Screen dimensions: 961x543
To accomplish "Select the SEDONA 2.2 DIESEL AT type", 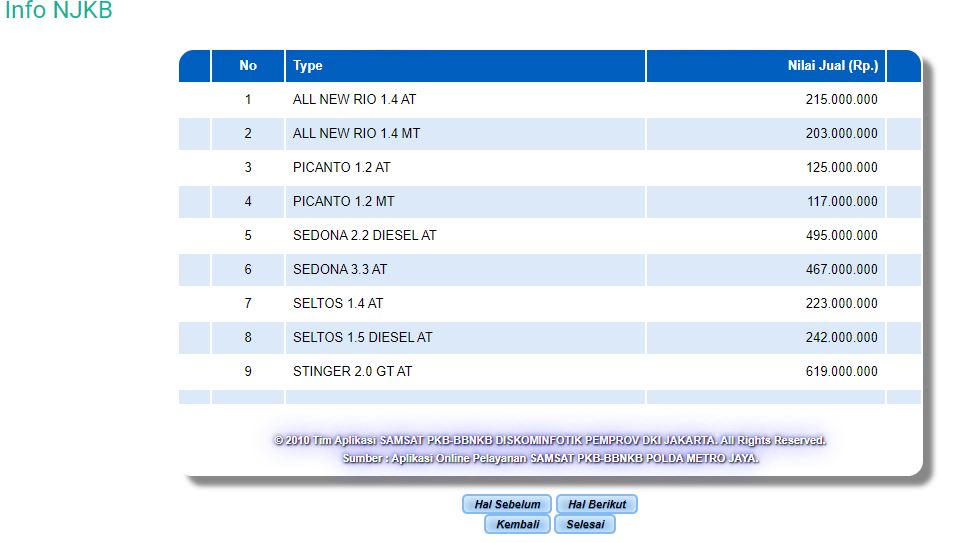I will pyautogui.click(x=365, y=235).
